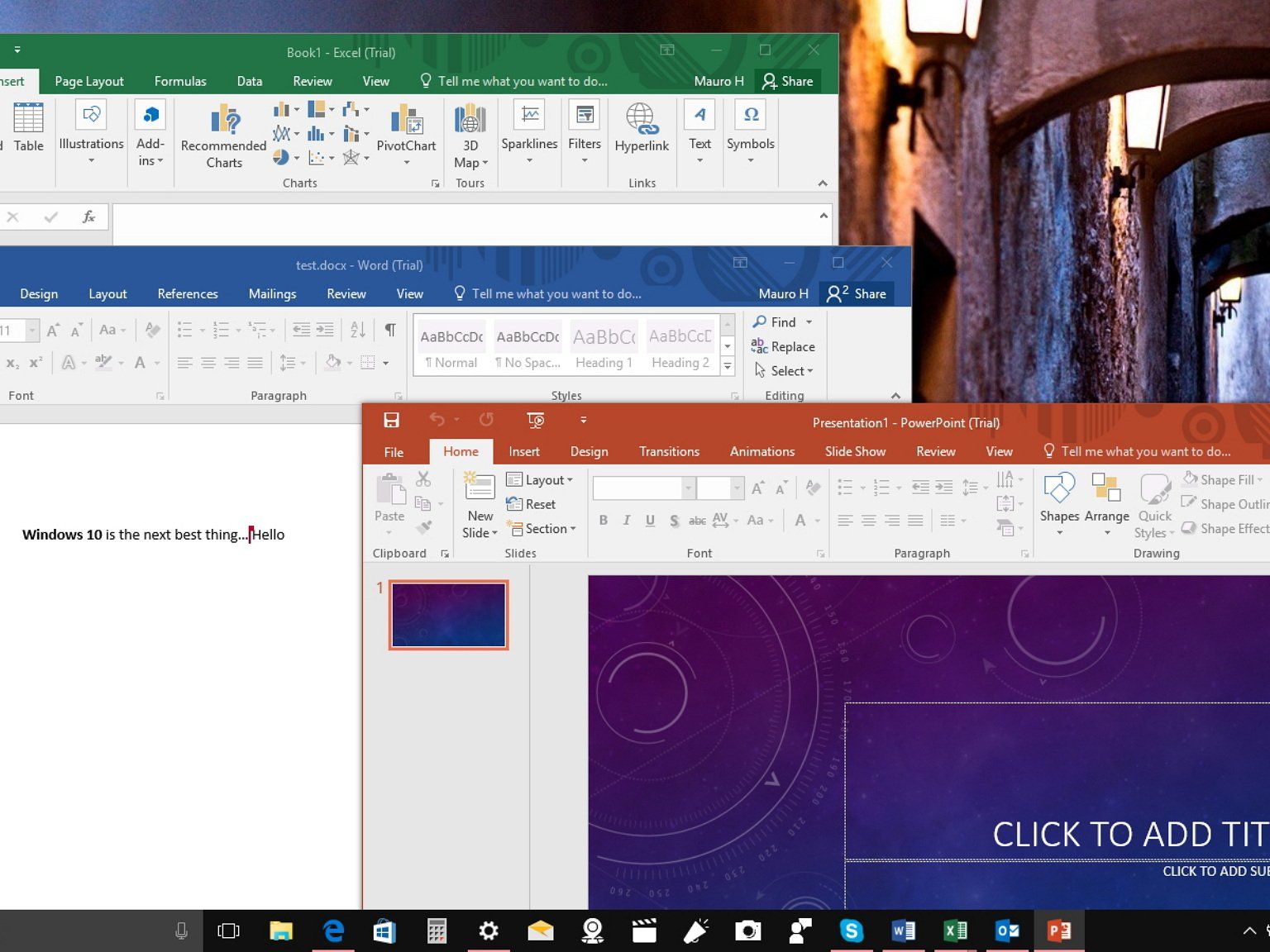Screen dimensions: 1270x952
Task: Open PowerPoint font name dropdown
Action: 687,488
